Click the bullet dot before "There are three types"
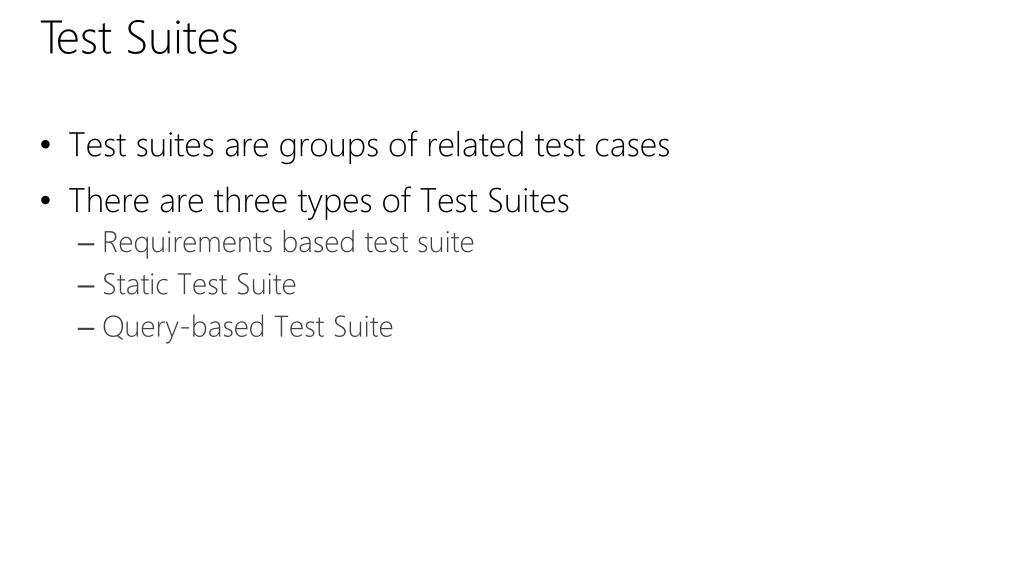1024x576 pixels. (x=45, y=200)
